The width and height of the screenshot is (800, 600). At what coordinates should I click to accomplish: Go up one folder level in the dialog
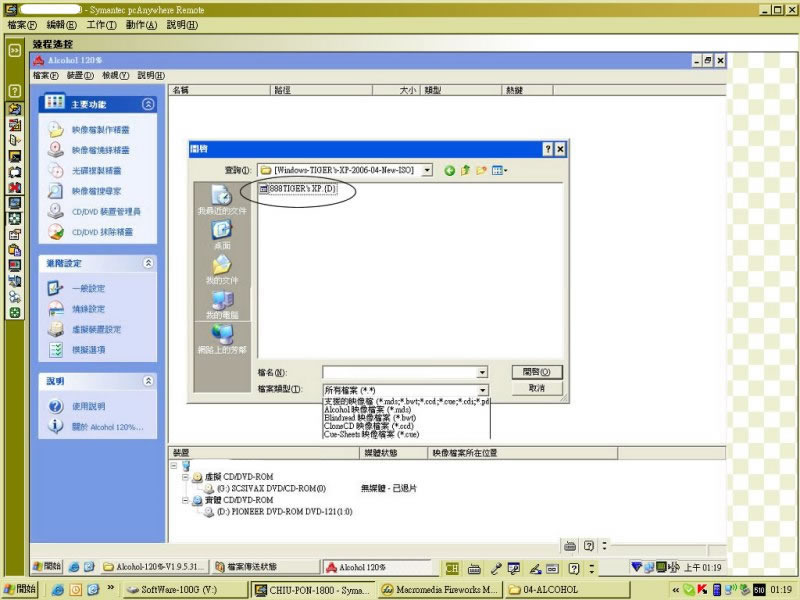[465, 170]
